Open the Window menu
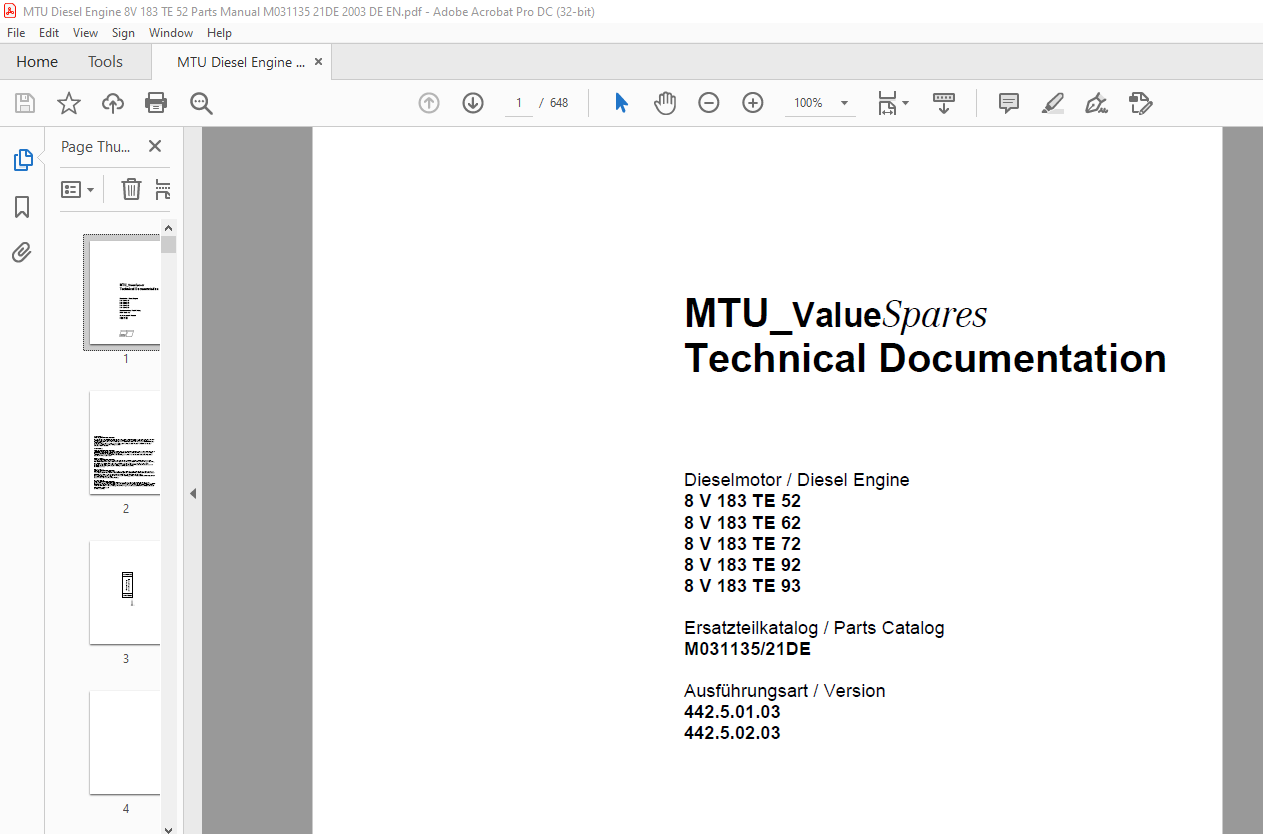1263x834 pixels. point(171,33)
